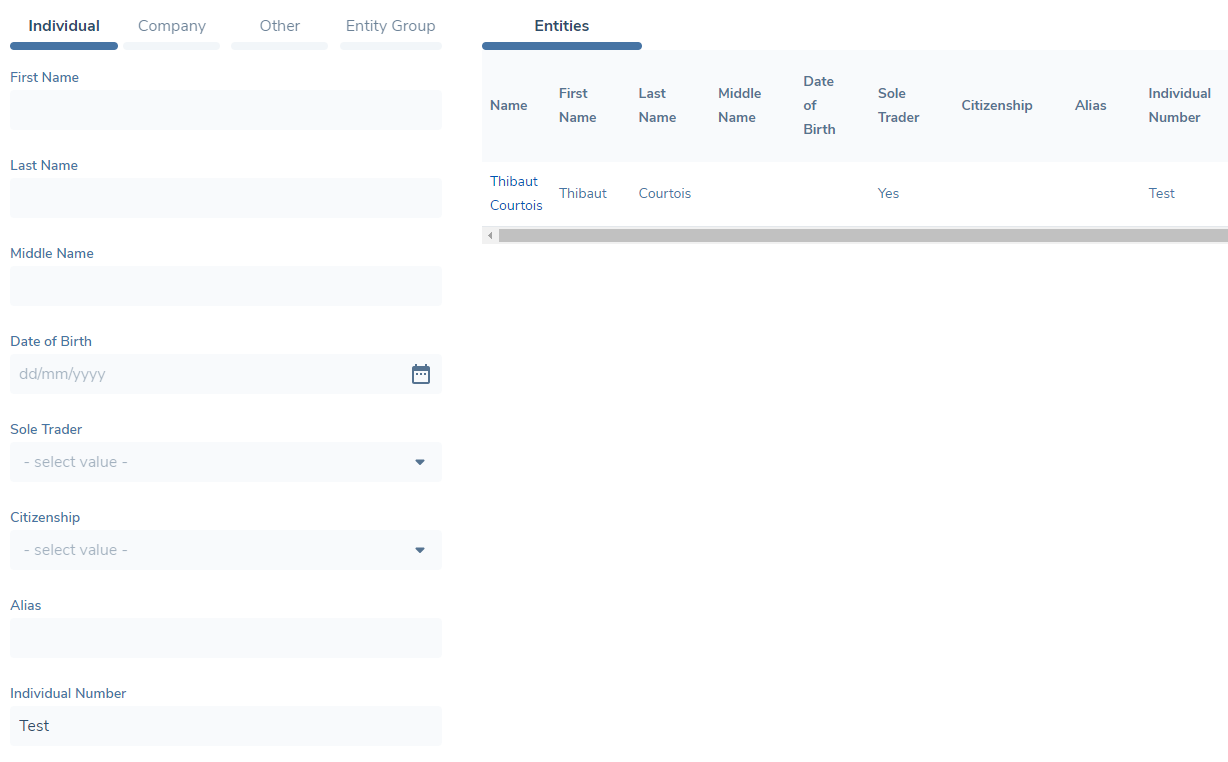Focus the Last Name input field
1228x762 pixels.
[225, 198]
